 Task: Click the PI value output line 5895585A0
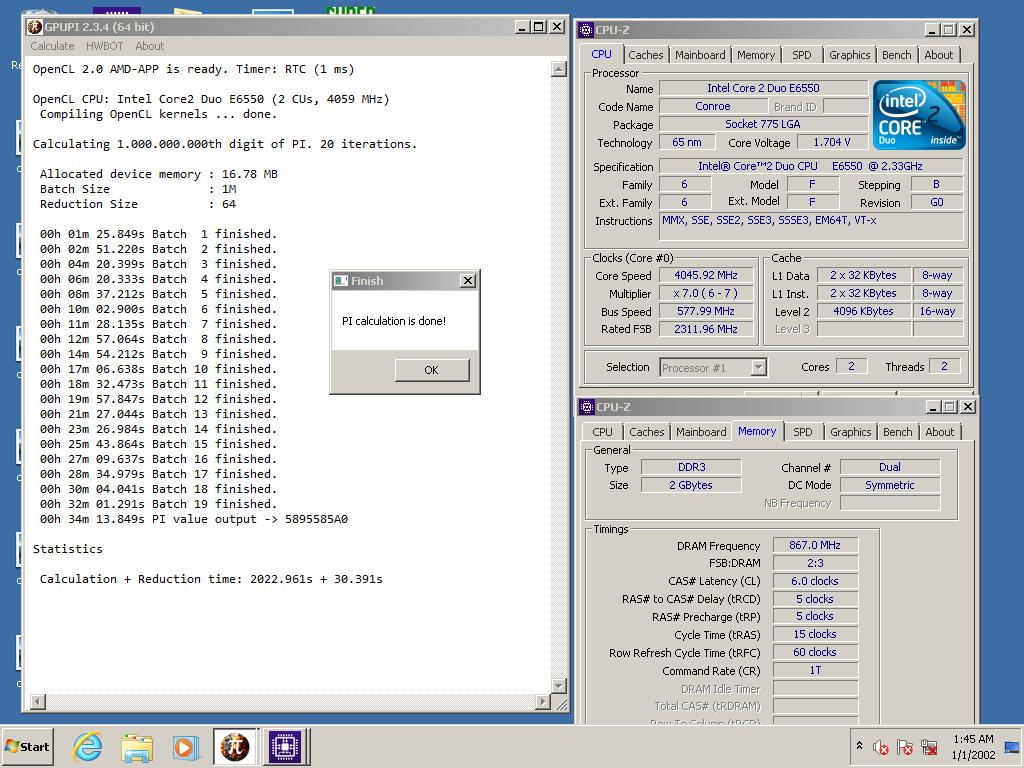194,519
